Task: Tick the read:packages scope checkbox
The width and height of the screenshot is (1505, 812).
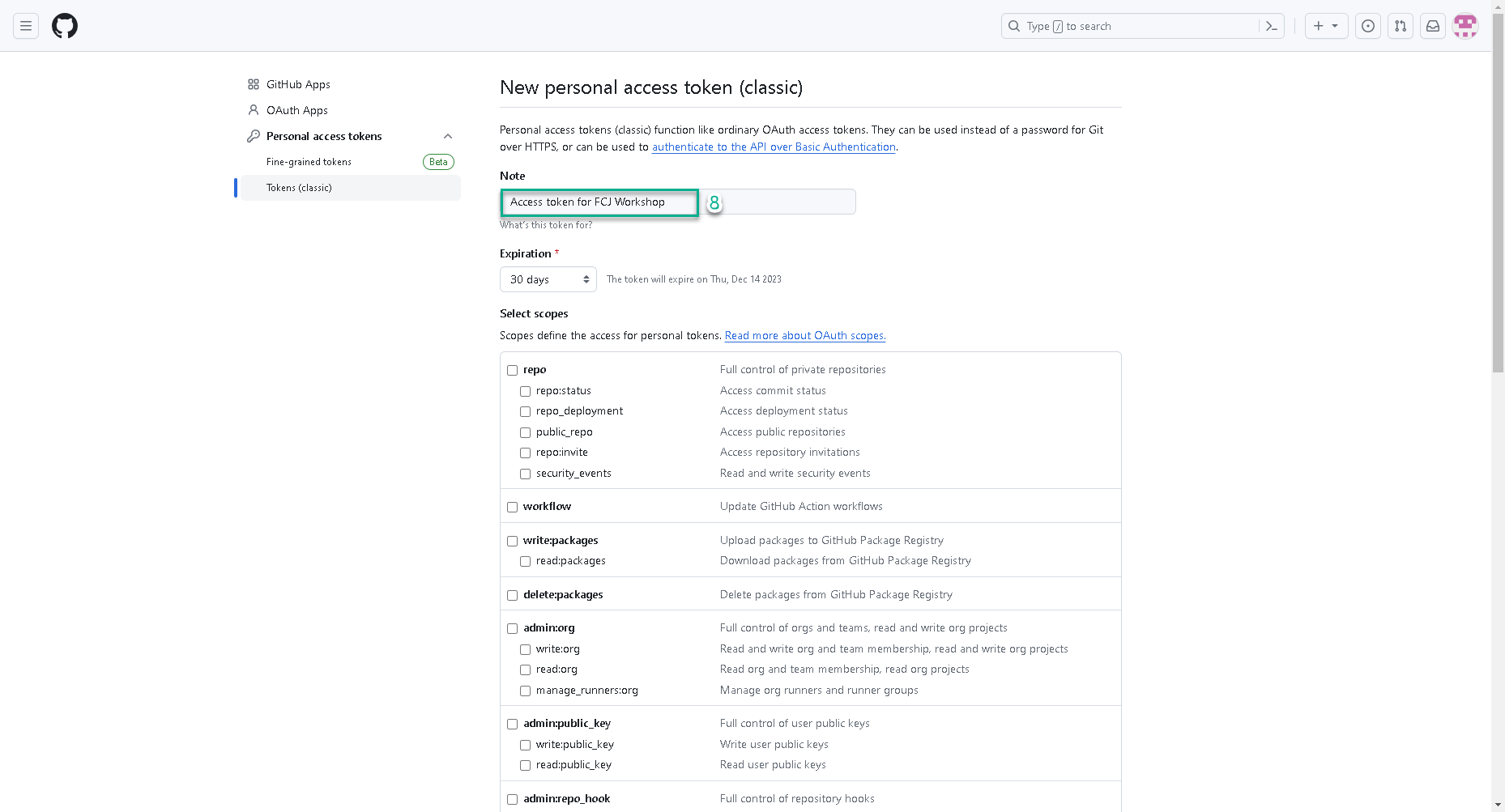Action: (x=526, y=561)
